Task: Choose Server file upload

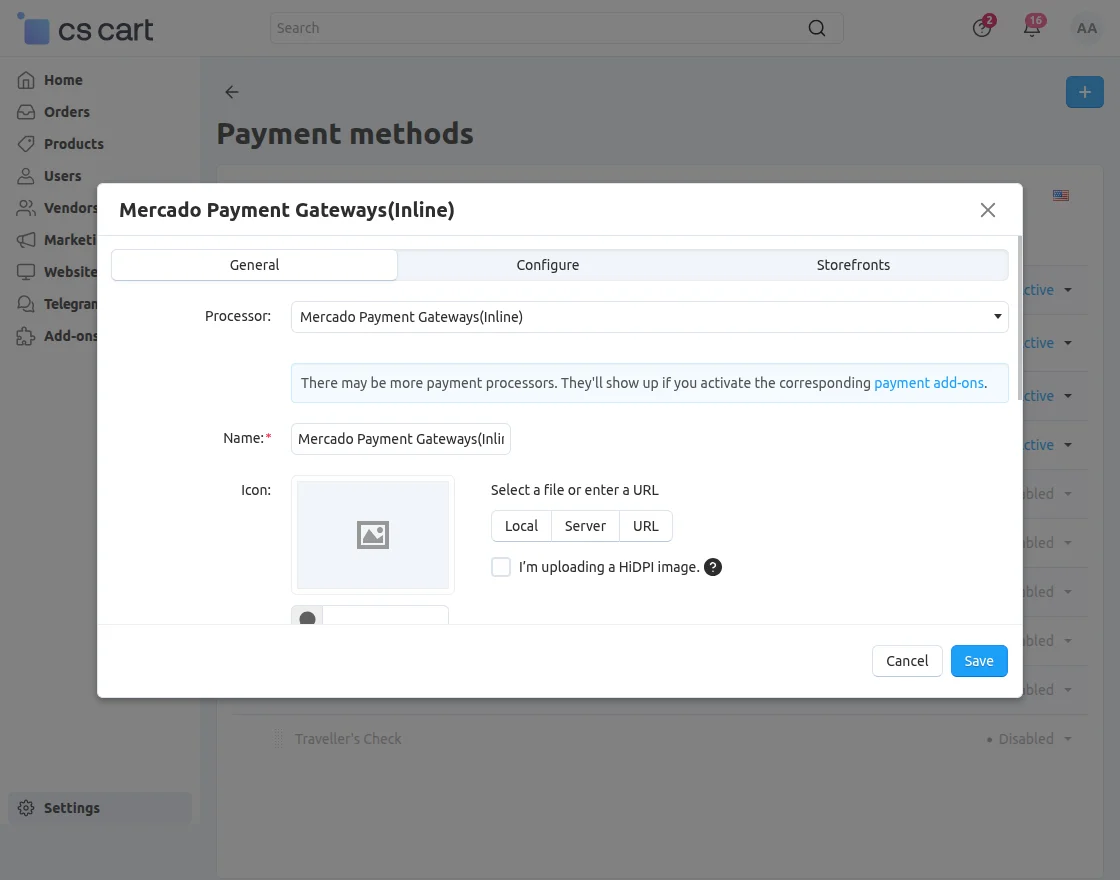Action: tap(585, 526)
